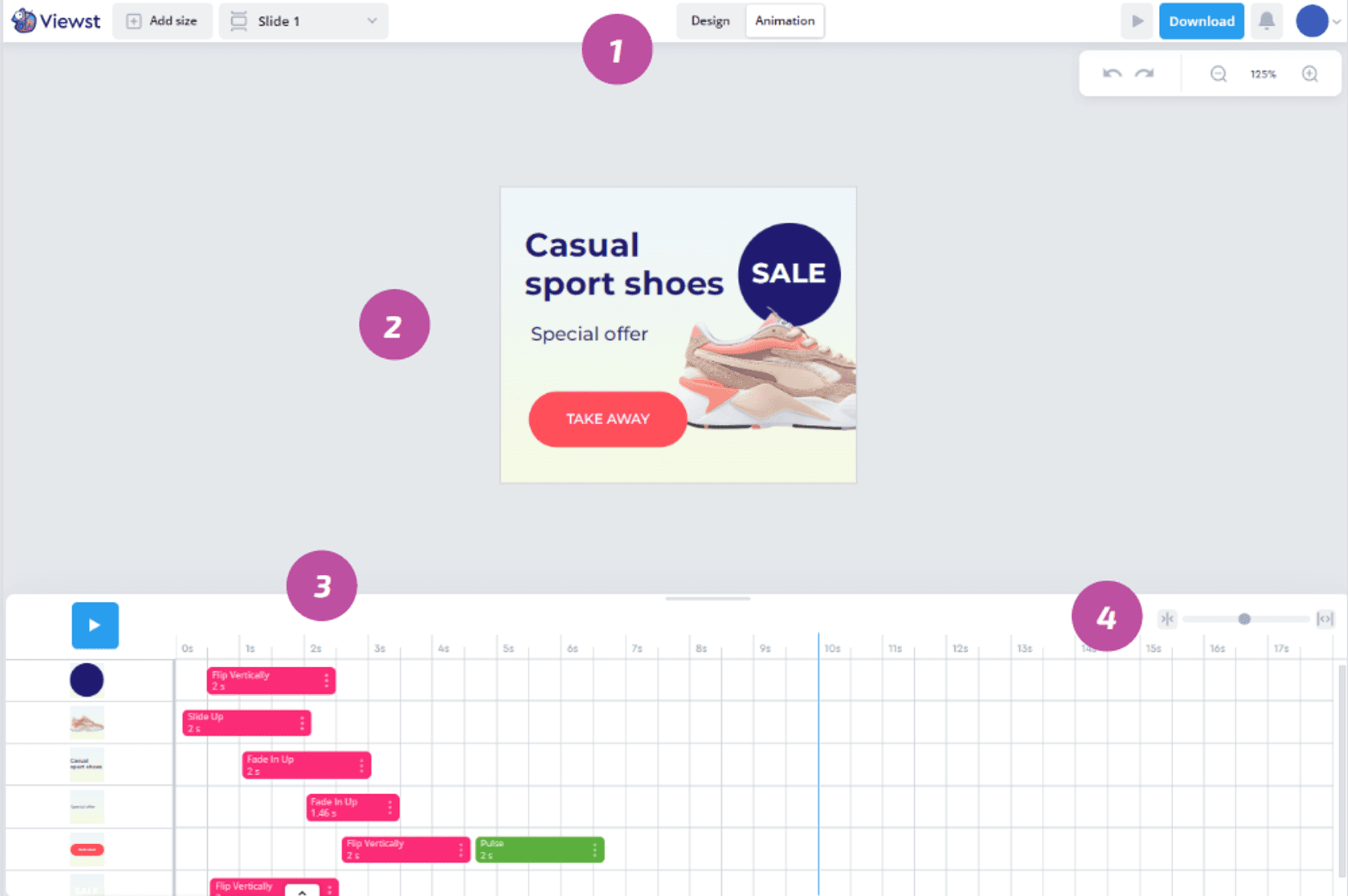
Task: Click the user profile avatar icon
Action: point(1313,20)
